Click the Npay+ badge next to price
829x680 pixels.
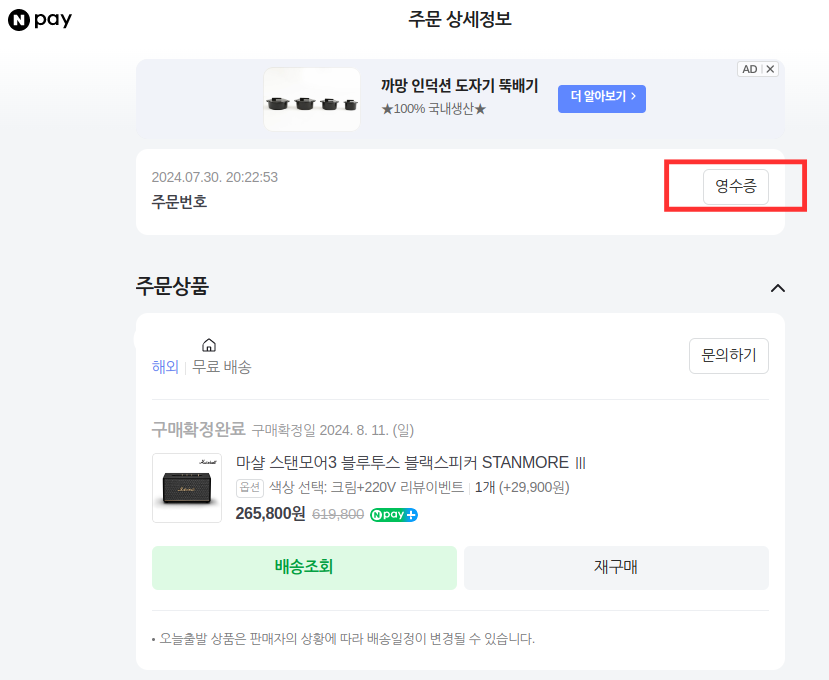point(393,515)
